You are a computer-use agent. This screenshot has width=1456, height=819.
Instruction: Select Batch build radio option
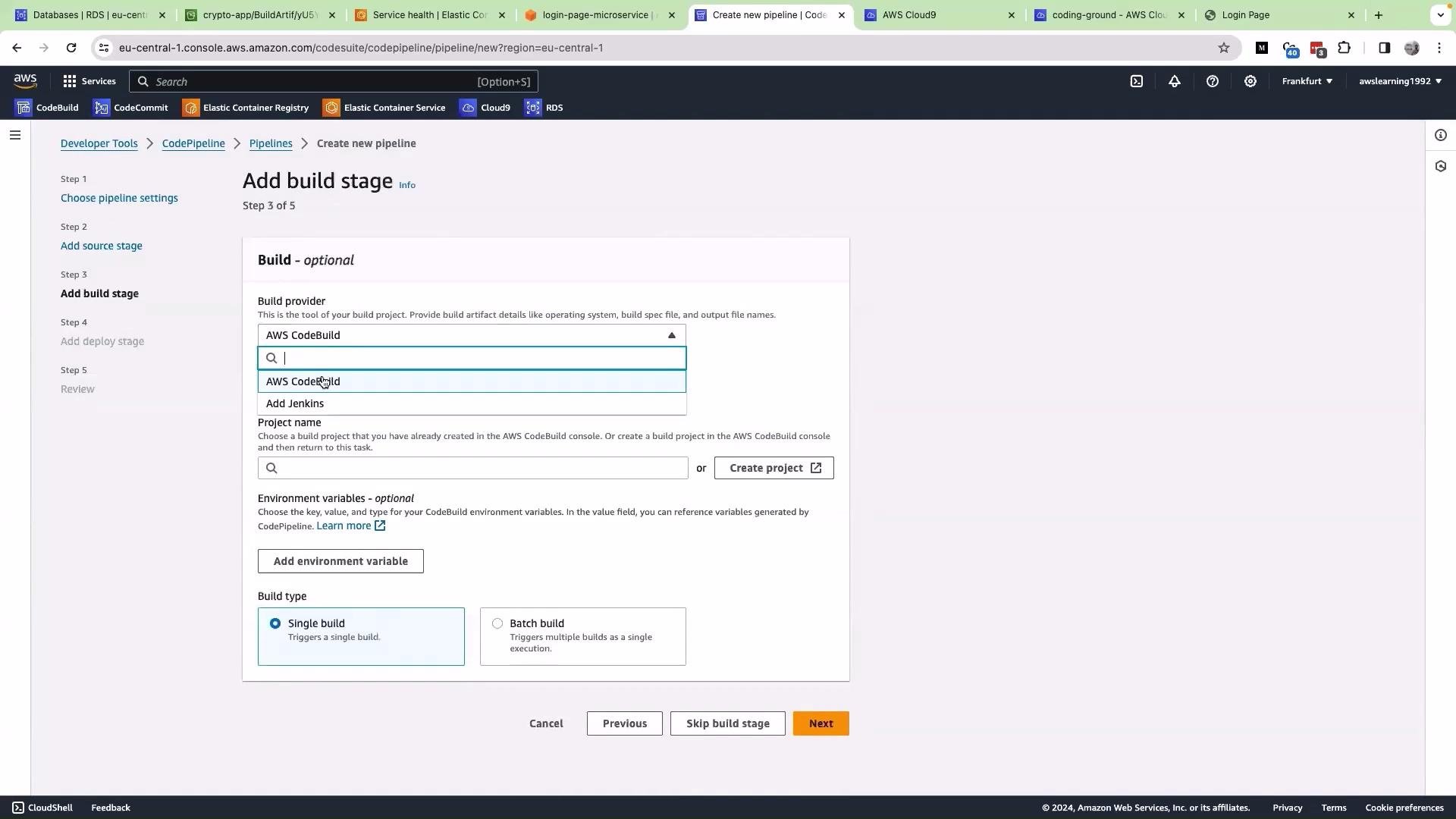click(497, 623)
